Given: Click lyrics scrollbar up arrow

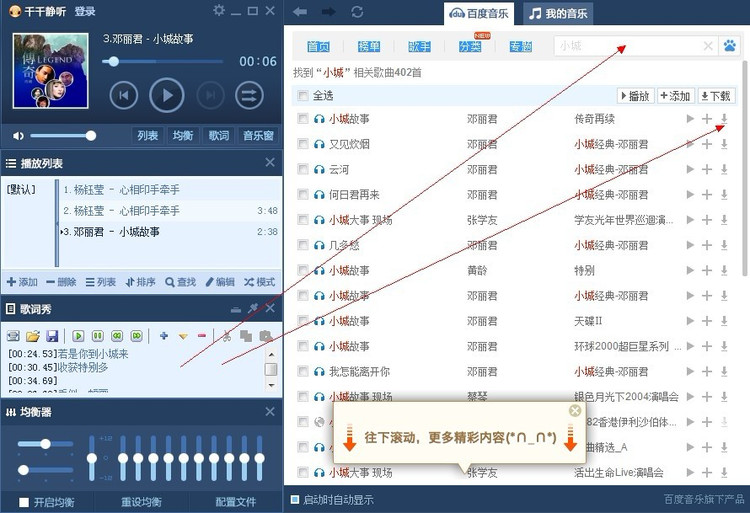Looking at the screenshot, I should point(271,355).
